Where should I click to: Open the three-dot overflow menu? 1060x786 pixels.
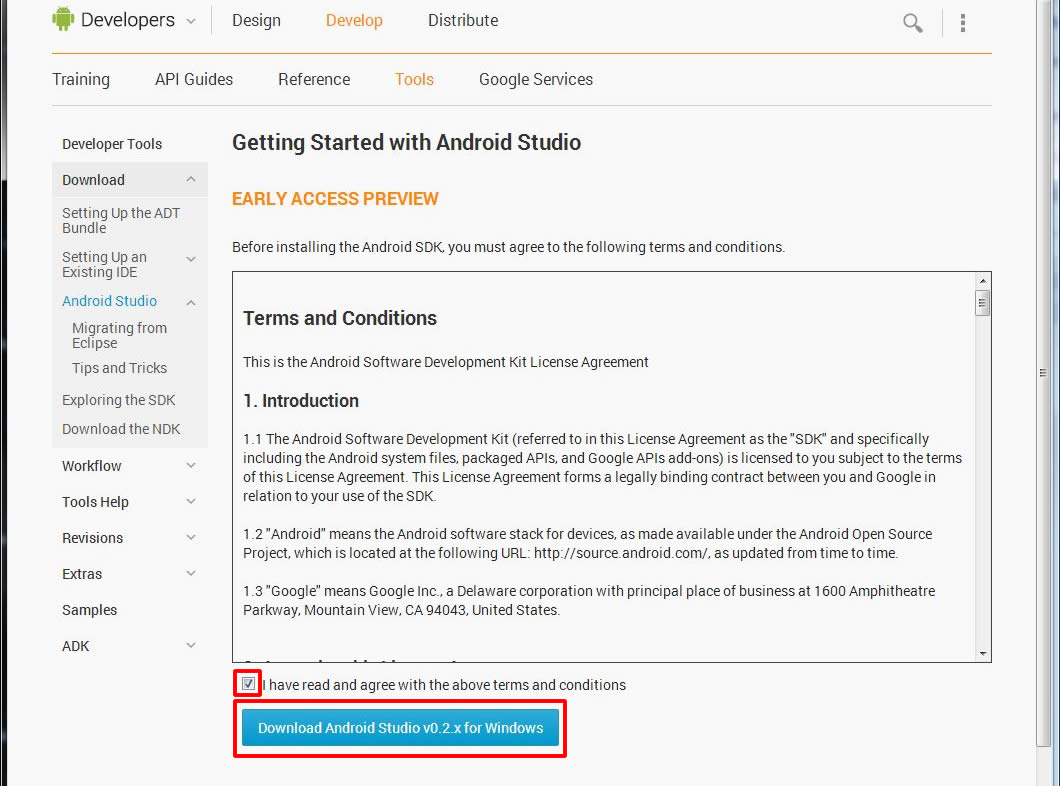[x=963, y=23]
